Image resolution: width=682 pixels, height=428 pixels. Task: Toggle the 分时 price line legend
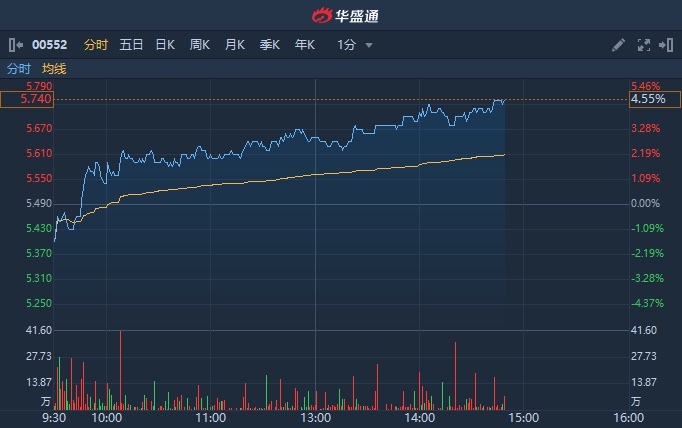[x=19, y=69]
